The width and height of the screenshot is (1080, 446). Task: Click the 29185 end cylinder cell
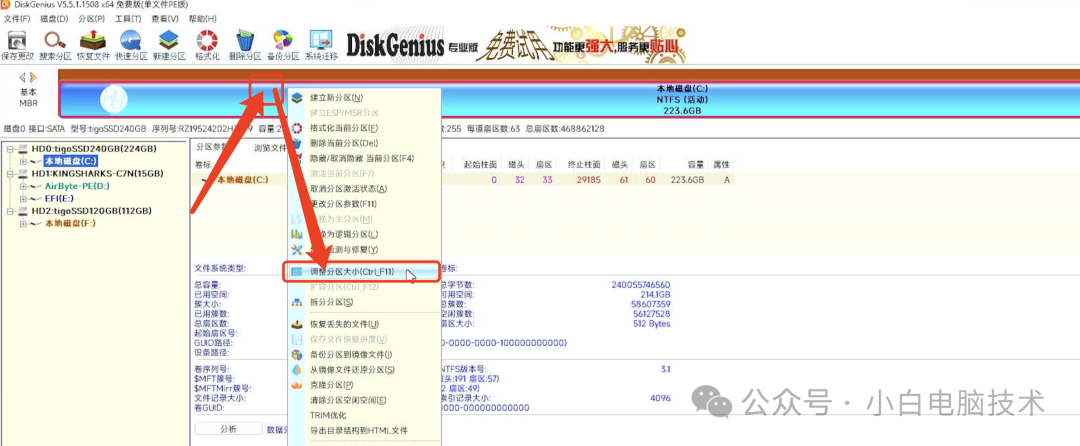tap(590, 180)
